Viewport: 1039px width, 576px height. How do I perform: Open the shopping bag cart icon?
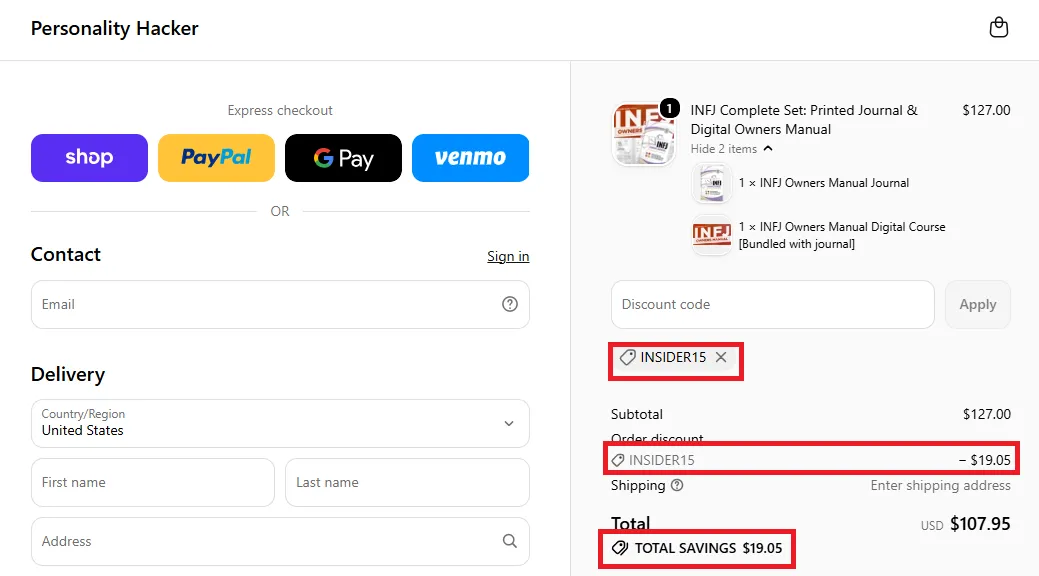[999, 27]
